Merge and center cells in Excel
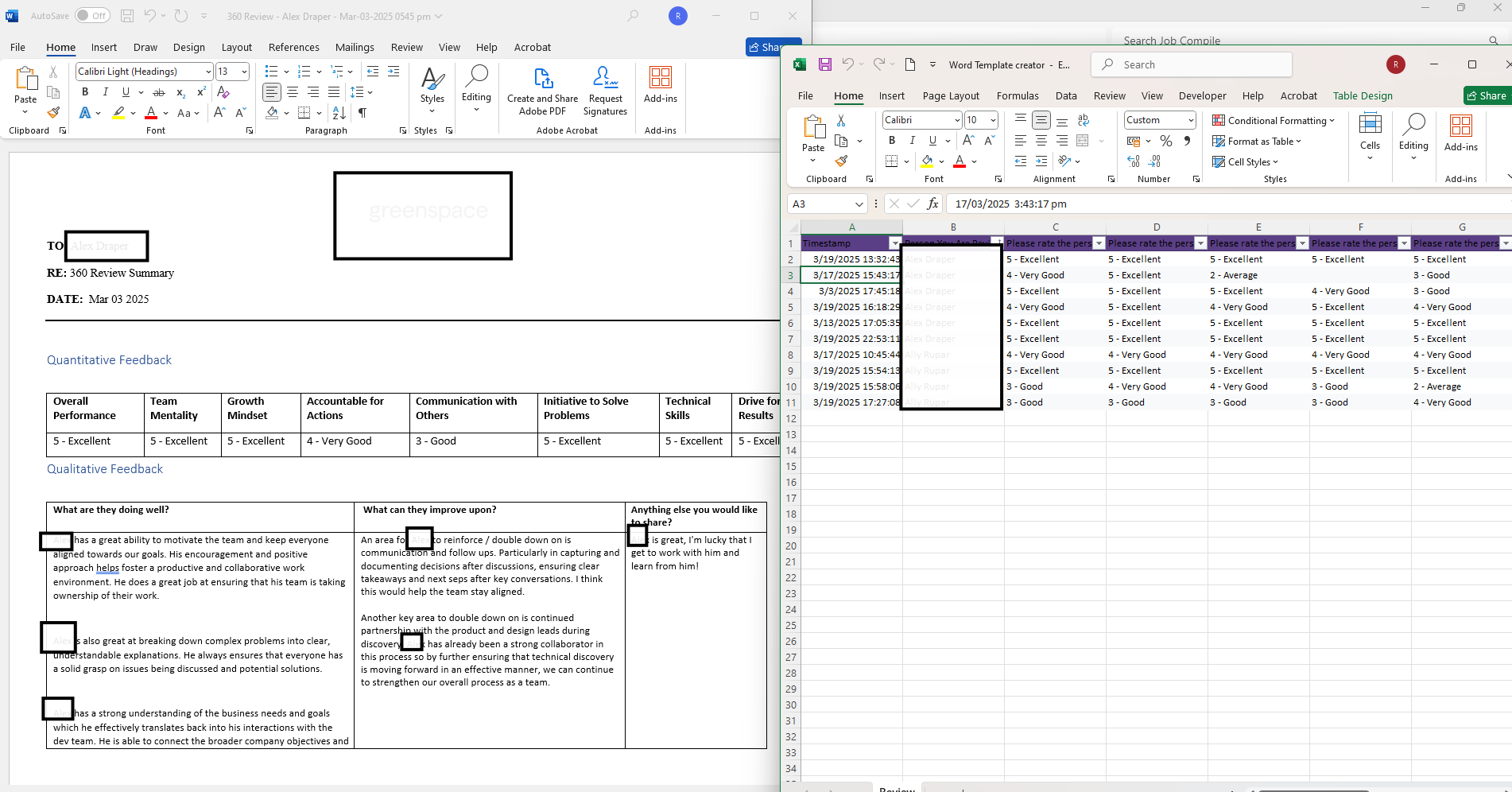The image size is (1512, 792). pyautogui.click(x=1083, y=141)
